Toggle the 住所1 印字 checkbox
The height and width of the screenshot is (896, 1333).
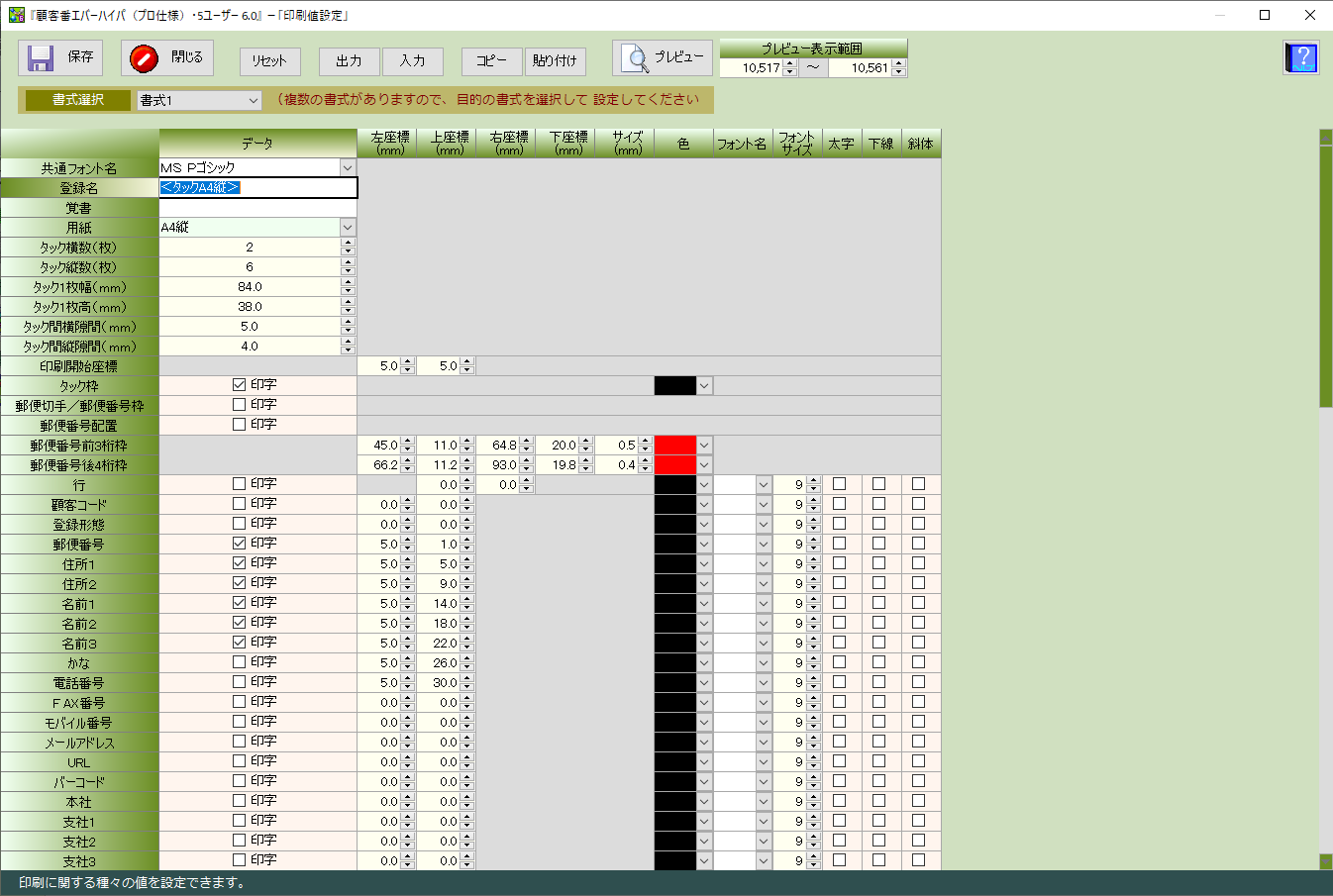(x=239, y=563)
